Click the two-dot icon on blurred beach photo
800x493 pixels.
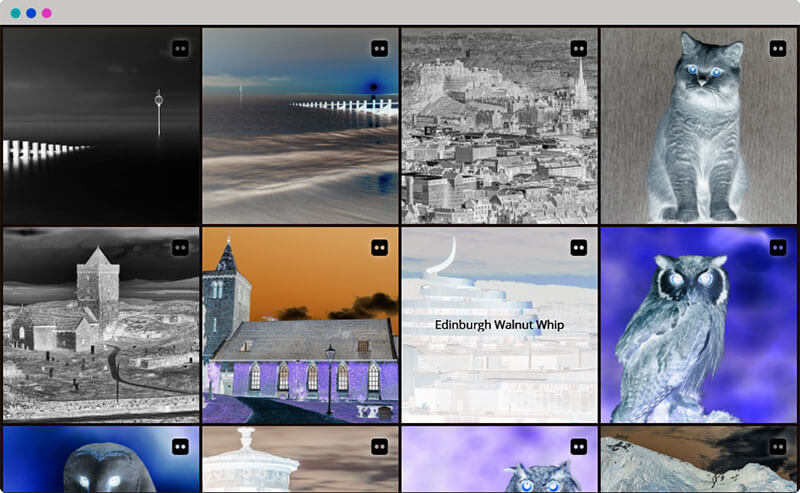point(379,49)
